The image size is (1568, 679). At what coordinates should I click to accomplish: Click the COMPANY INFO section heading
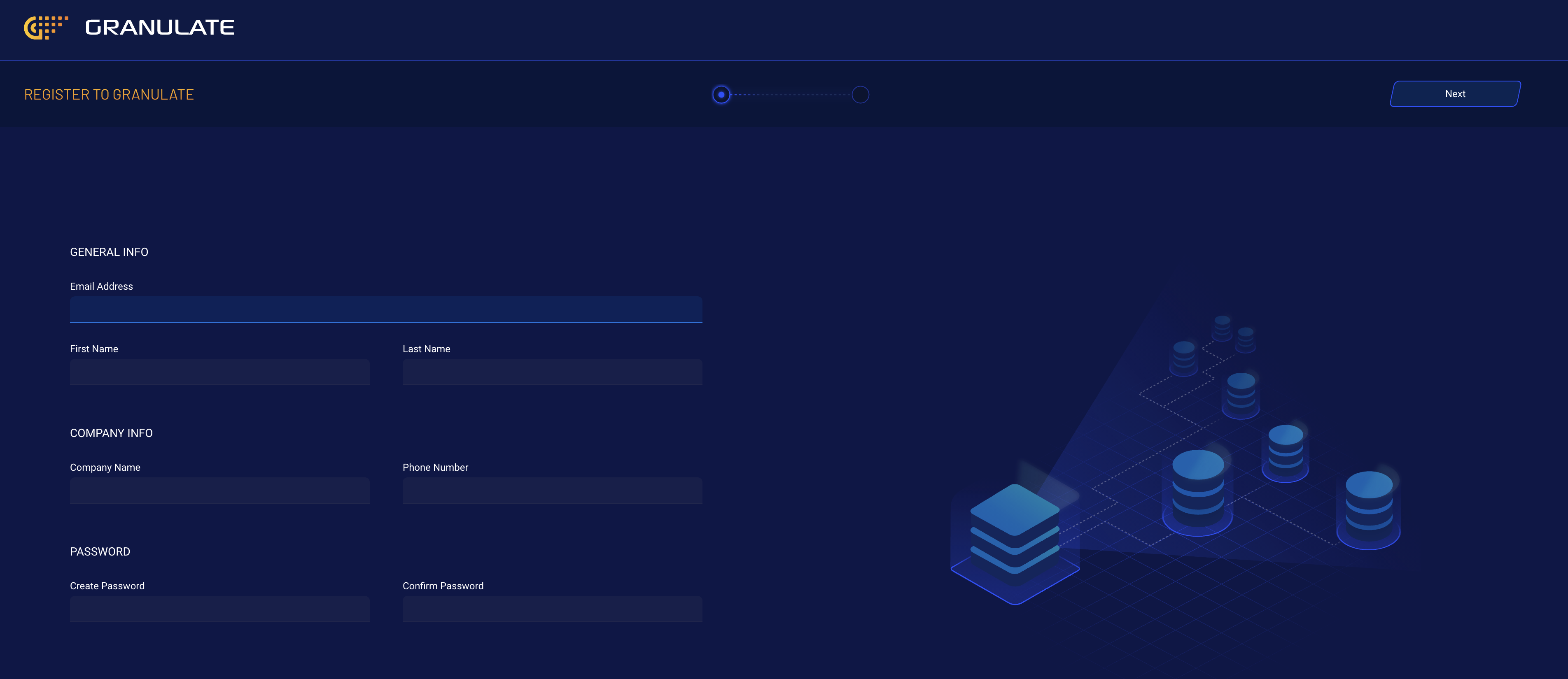click(112, 433)
